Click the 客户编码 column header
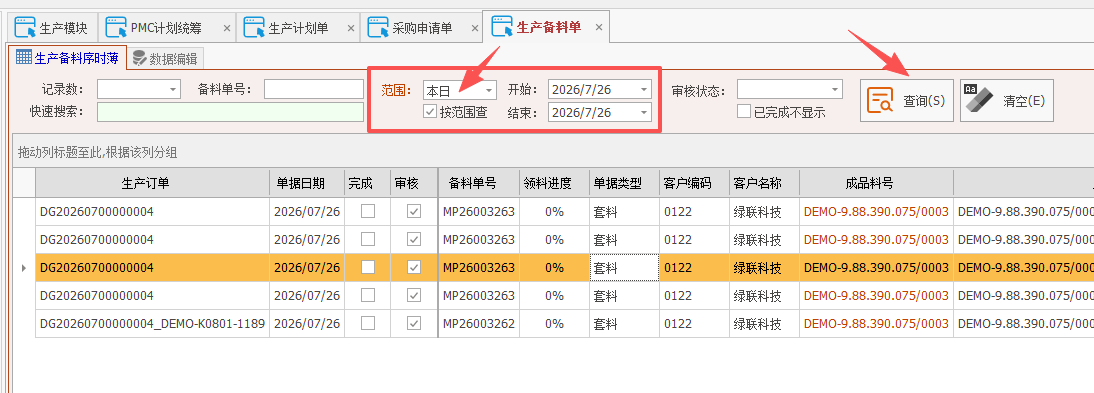Image resolution: width=1094 pixels, height=393 pixels. click(694, 184)
